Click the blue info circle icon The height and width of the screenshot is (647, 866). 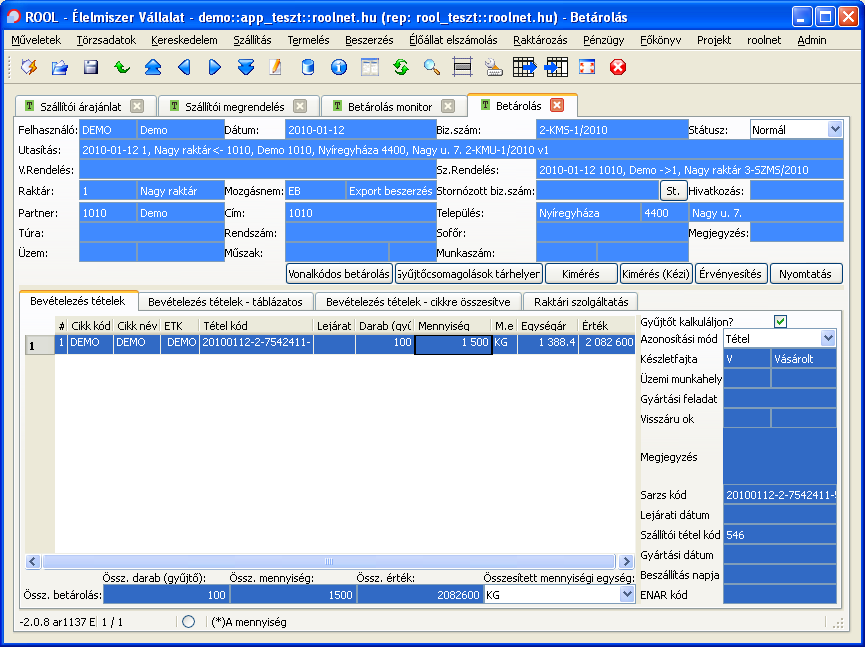pos(338,67)
